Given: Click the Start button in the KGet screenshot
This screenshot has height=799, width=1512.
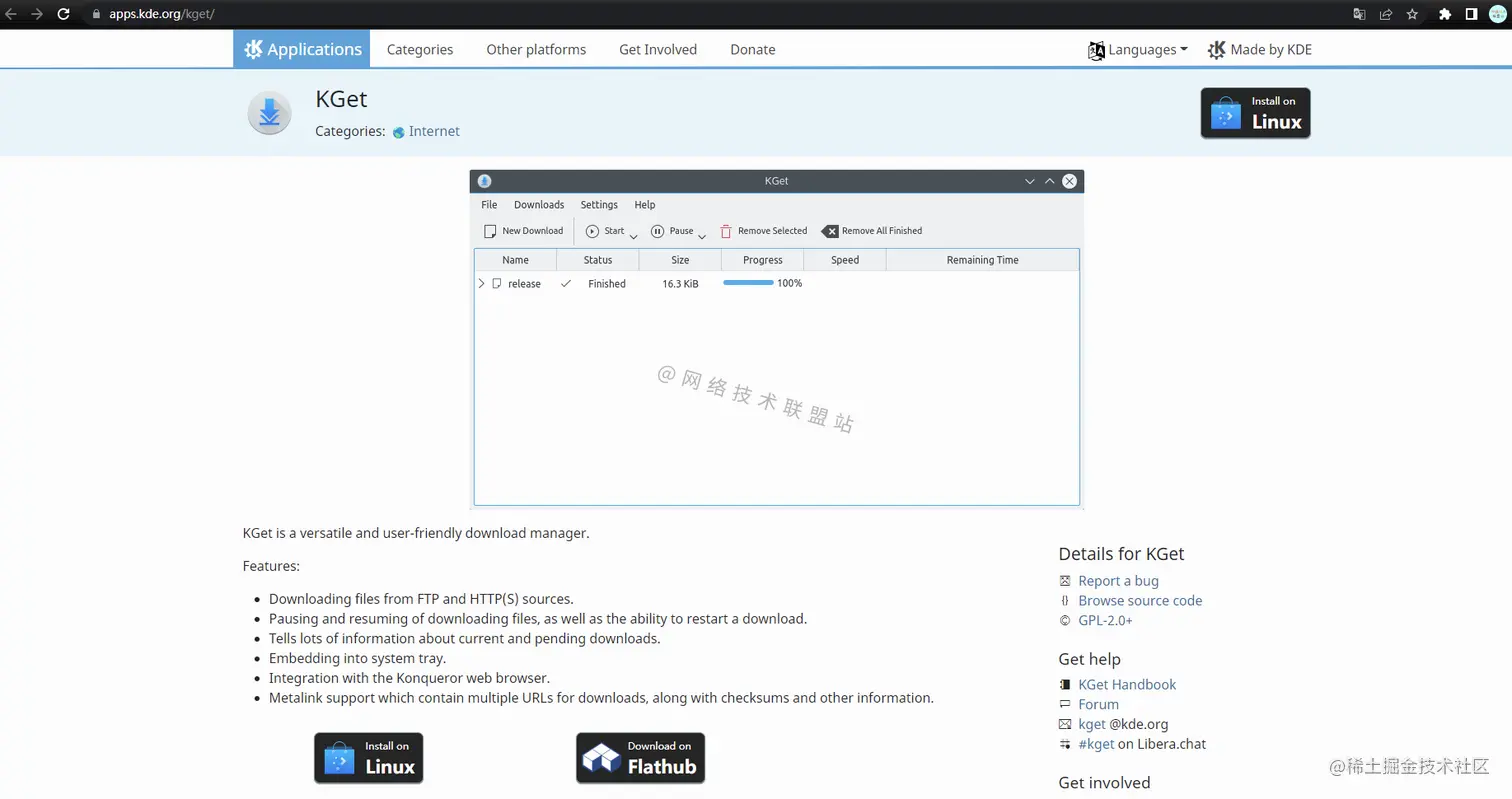Looking at the screenshot, I should pos(605,231).
